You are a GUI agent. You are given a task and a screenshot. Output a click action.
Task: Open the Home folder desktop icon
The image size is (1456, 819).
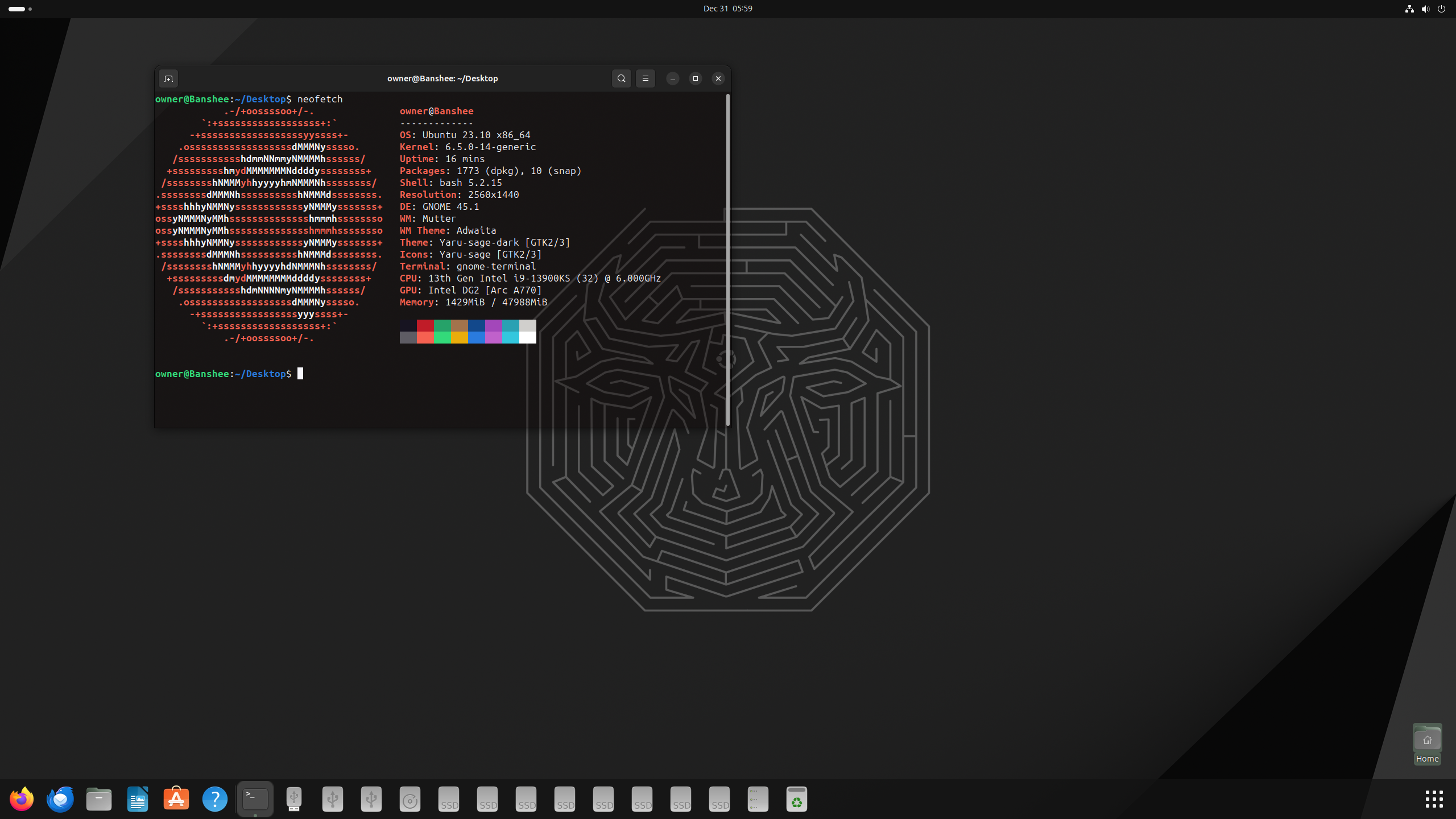coord(1427,744)
